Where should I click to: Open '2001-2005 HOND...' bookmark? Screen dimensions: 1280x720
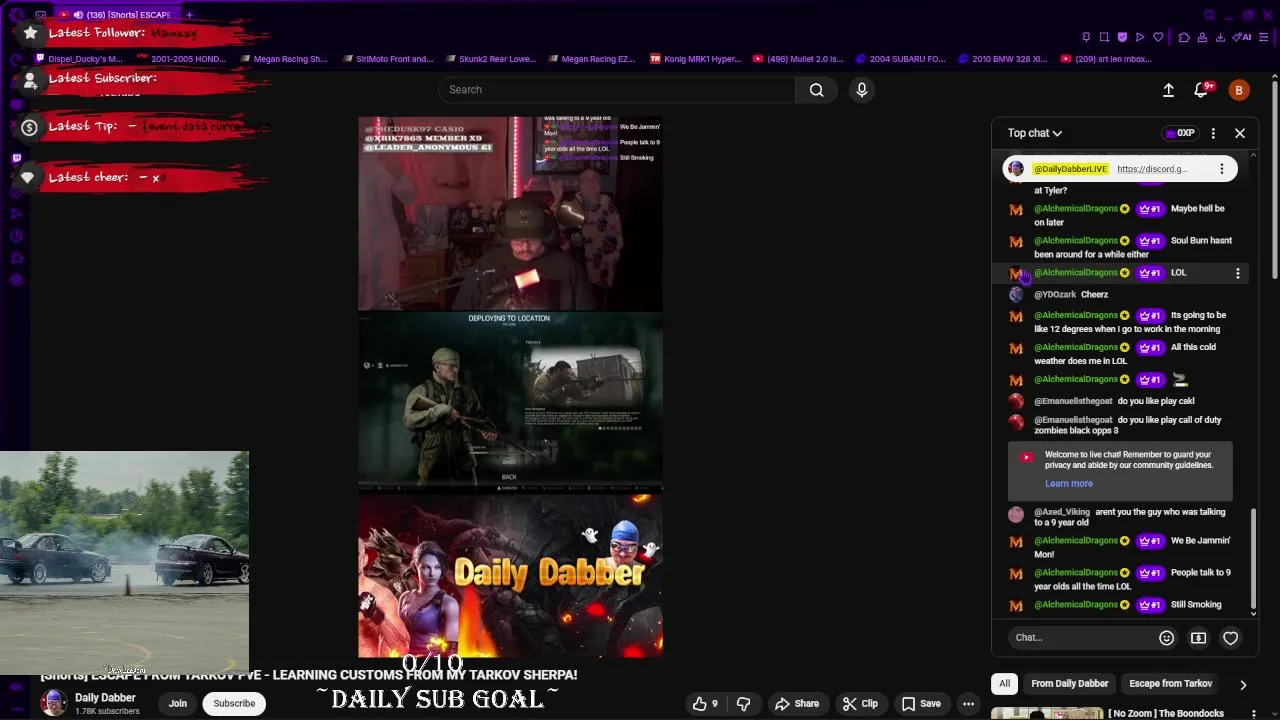[181, 59]
